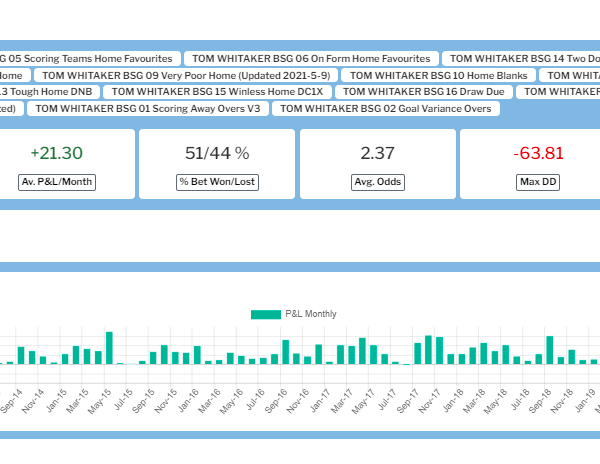The image size is (600, 464).
Task: Choose the BSG 10 Home Blanks strategy tag
Action: click(439, 75)
